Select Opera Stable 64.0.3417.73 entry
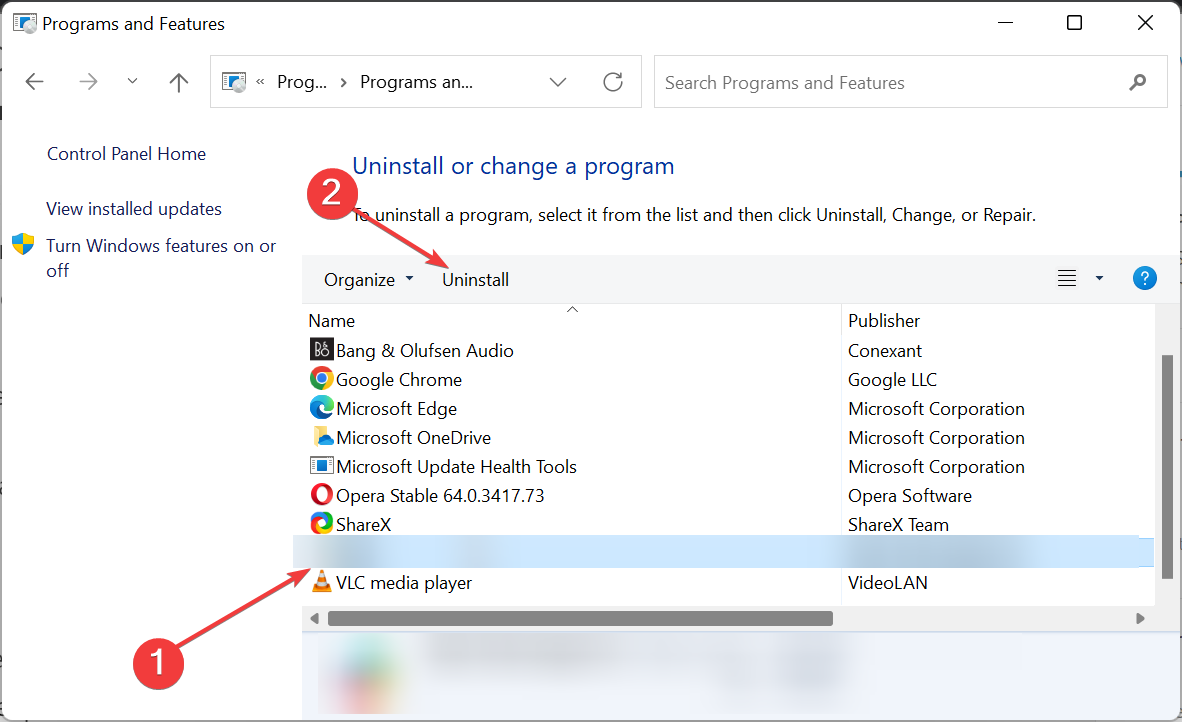Viewport: 1182px width, 722px height. [x=440, y=496]
